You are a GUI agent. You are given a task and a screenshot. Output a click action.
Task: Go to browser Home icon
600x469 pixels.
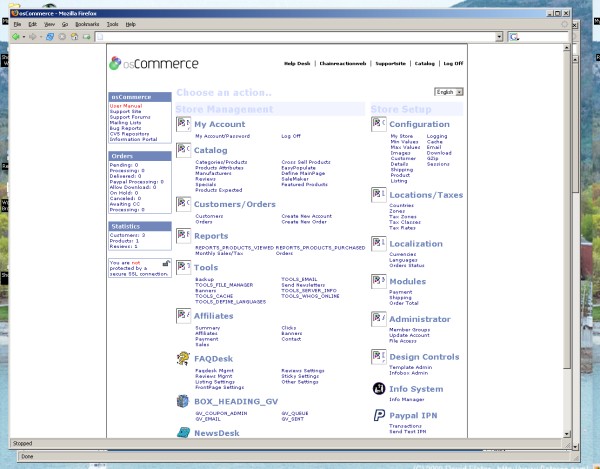point(75,37)
